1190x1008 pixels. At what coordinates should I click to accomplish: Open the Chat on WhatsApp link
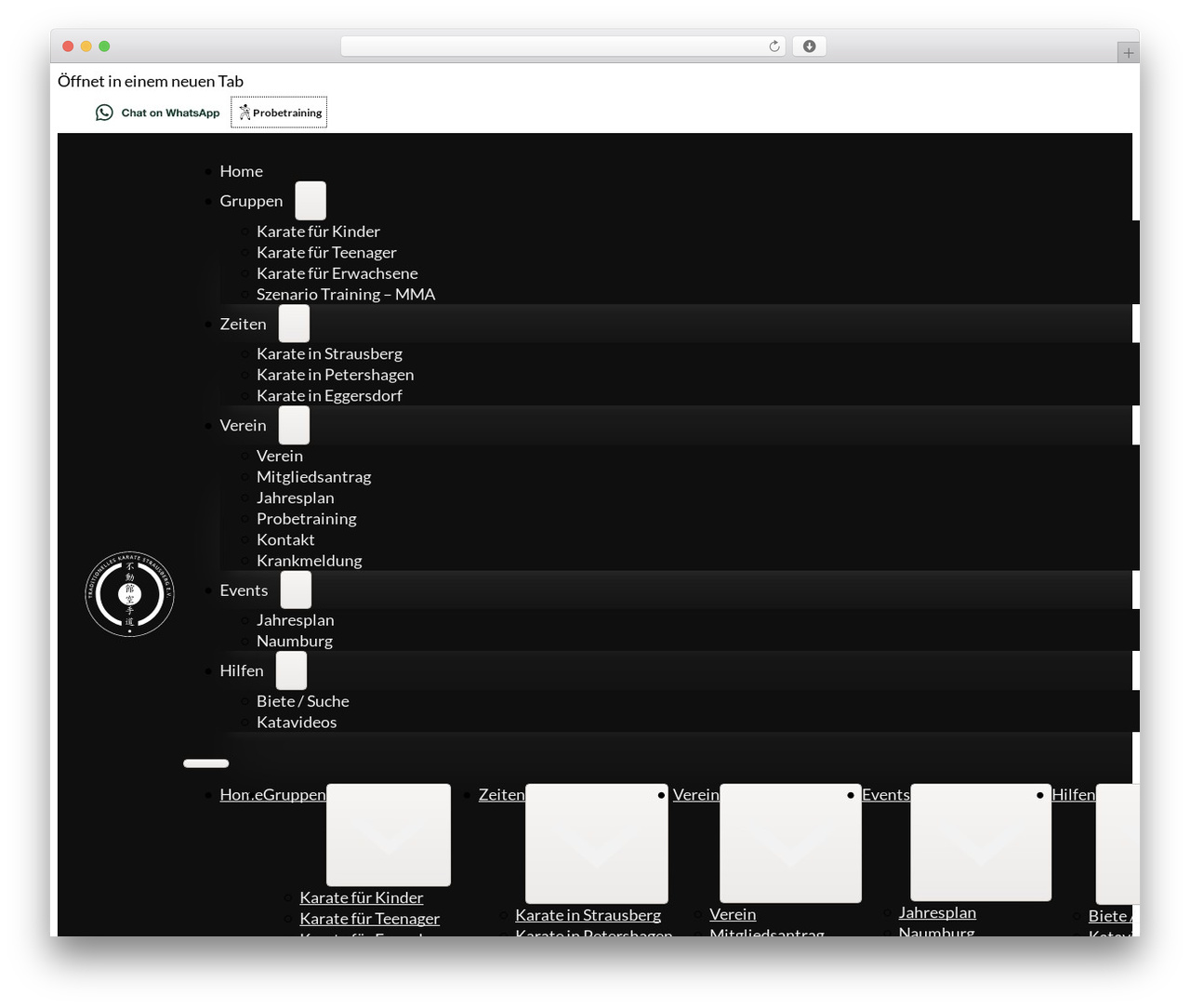click(157, 113)
